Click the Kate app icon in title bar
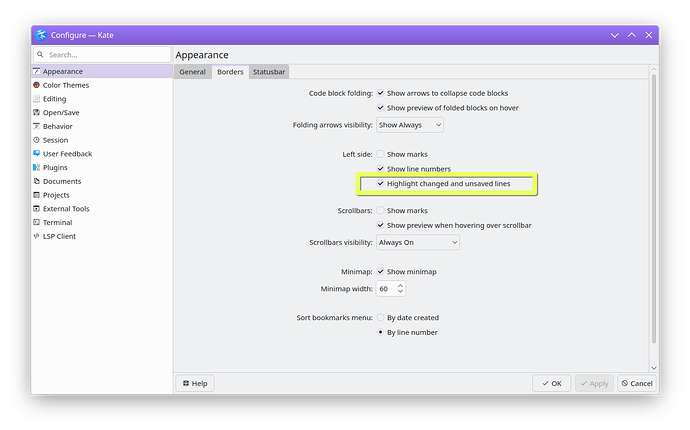The width and height of the screenshot is (690, 430). [x=41, y=35]
